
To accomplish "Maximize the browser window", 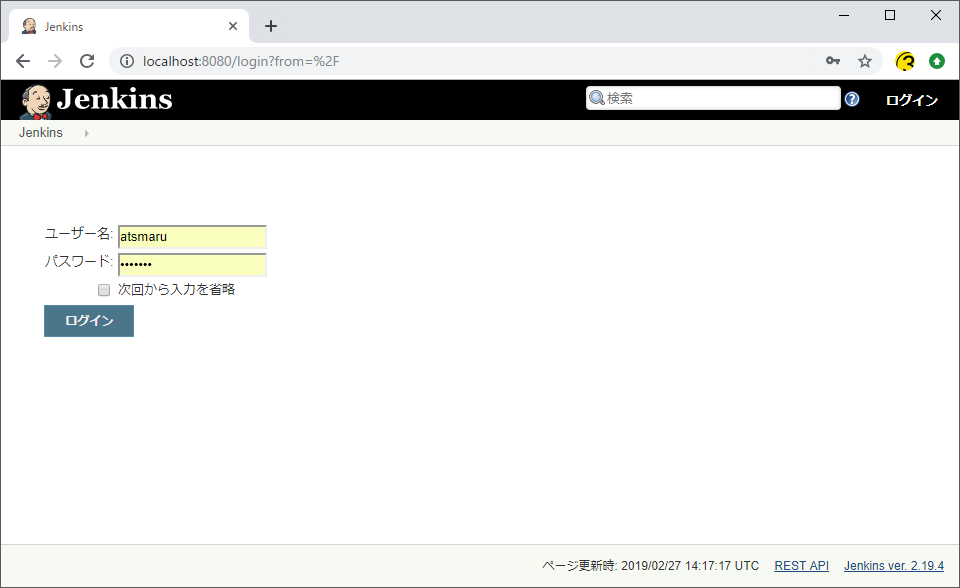I will [x=890, y=15].
